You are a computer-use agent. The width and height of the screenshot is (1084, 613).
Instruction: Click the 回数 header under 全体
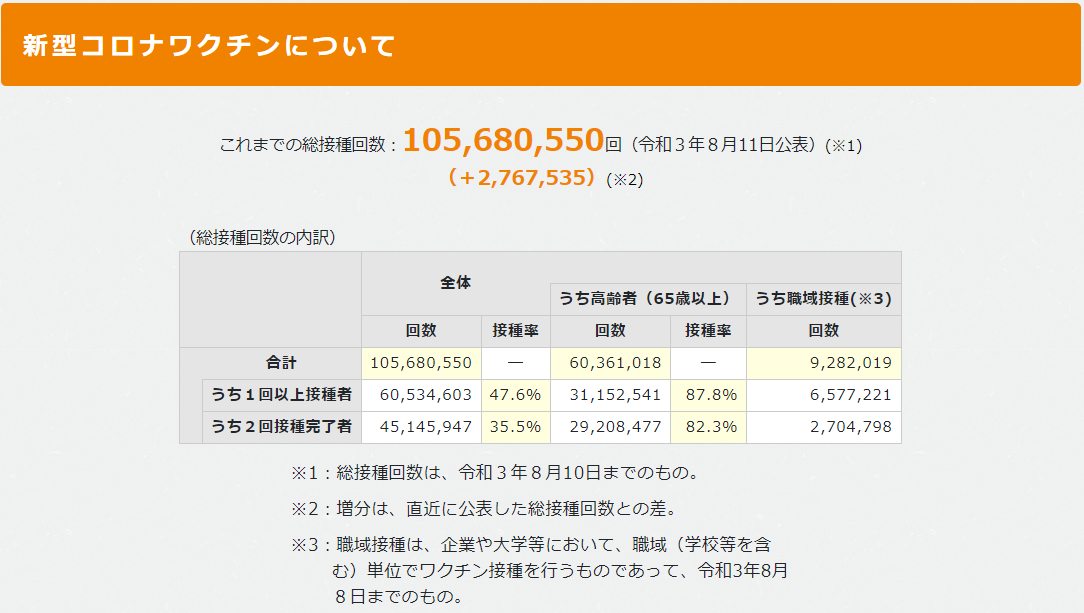coord(419,330)
